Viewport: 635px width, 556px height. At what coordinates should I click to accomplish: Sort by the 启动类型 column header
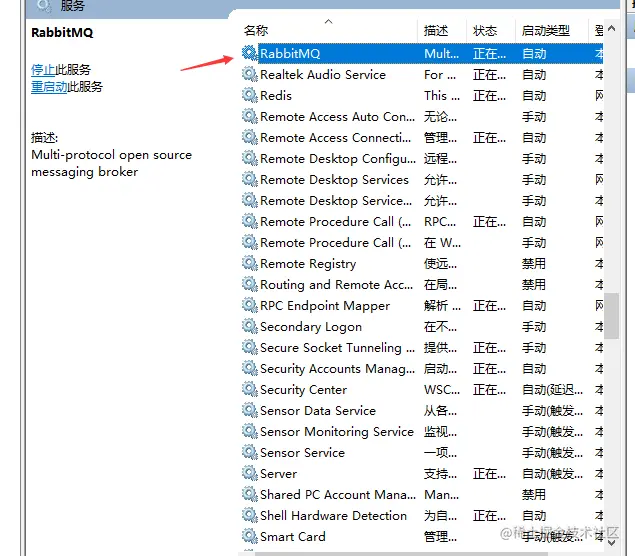[546, 31]
